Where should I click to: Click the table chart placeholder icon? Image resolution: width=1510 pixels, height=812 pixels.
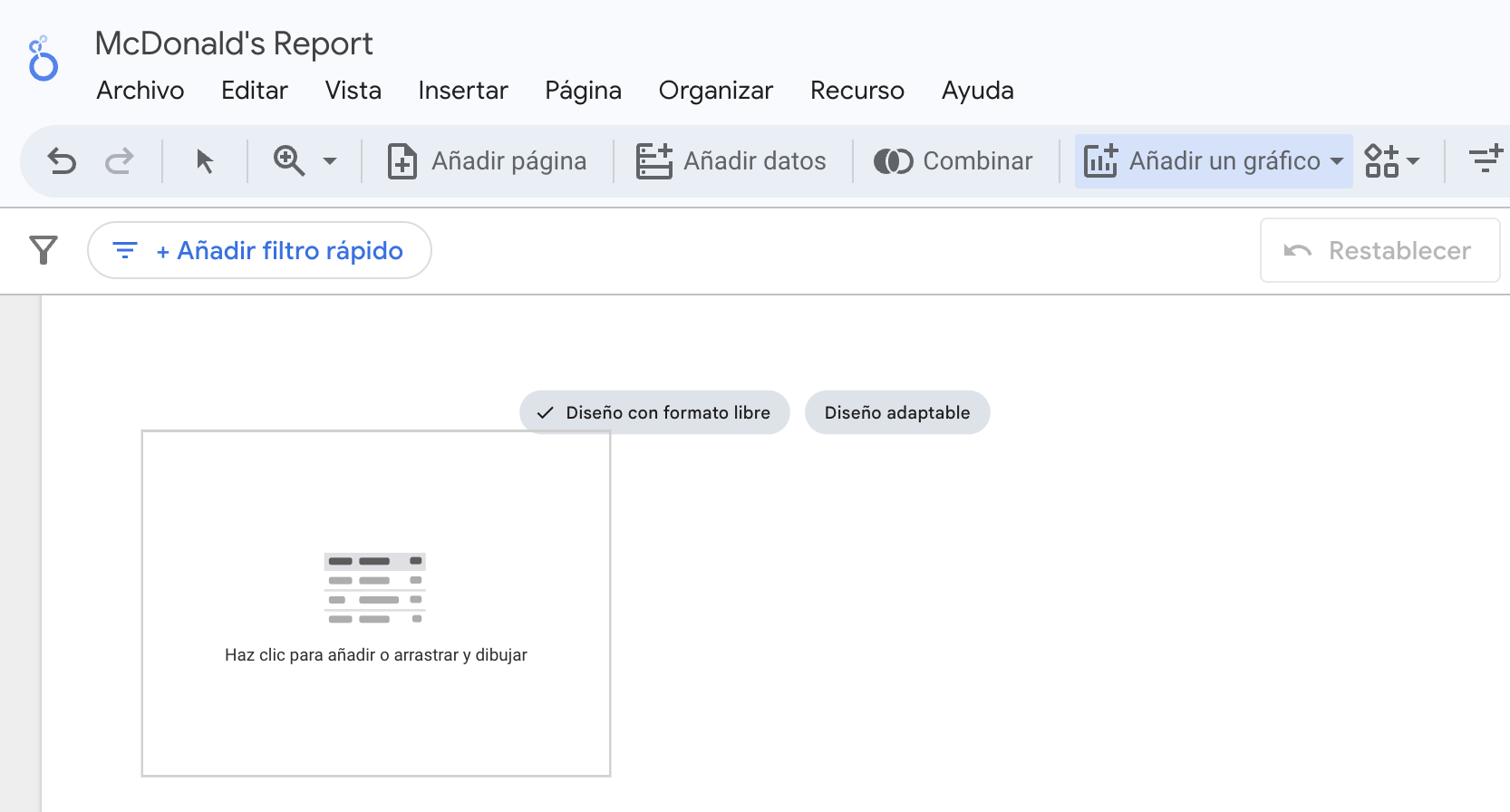(375, 588)
